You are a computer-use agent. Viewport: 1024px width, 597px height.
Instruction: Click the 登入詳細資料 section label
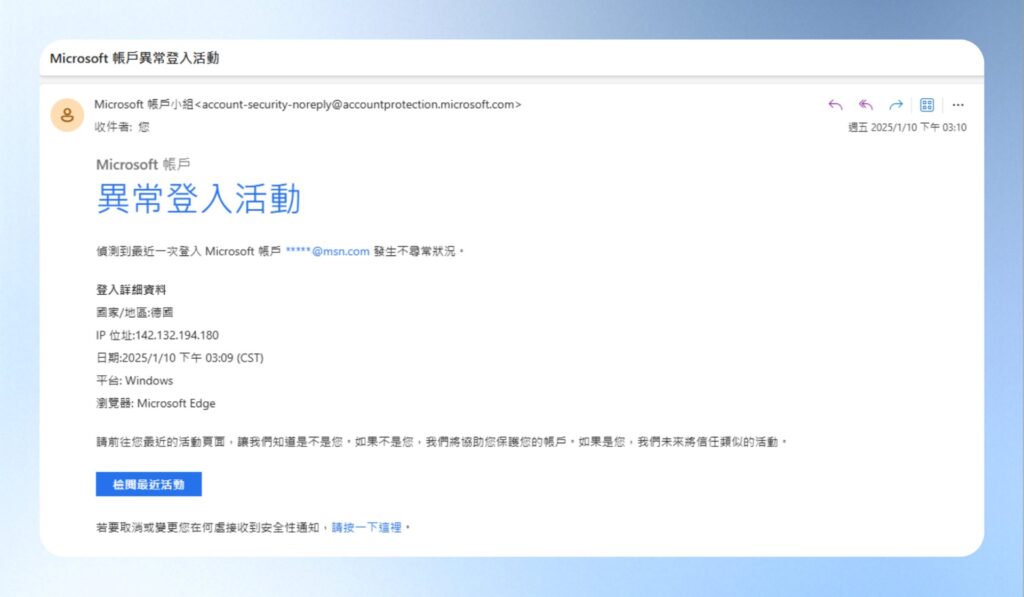pyautogui.click(x=131, y=290)
